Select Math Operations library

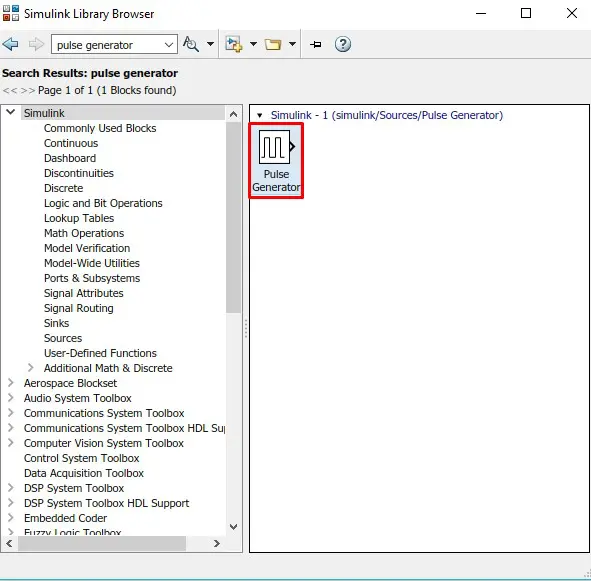[x=84, y=233]
